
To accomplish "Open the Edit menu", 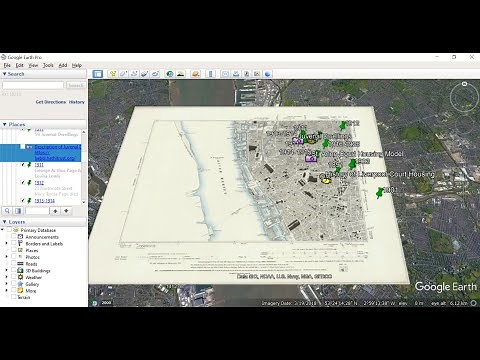I will 20,65.
